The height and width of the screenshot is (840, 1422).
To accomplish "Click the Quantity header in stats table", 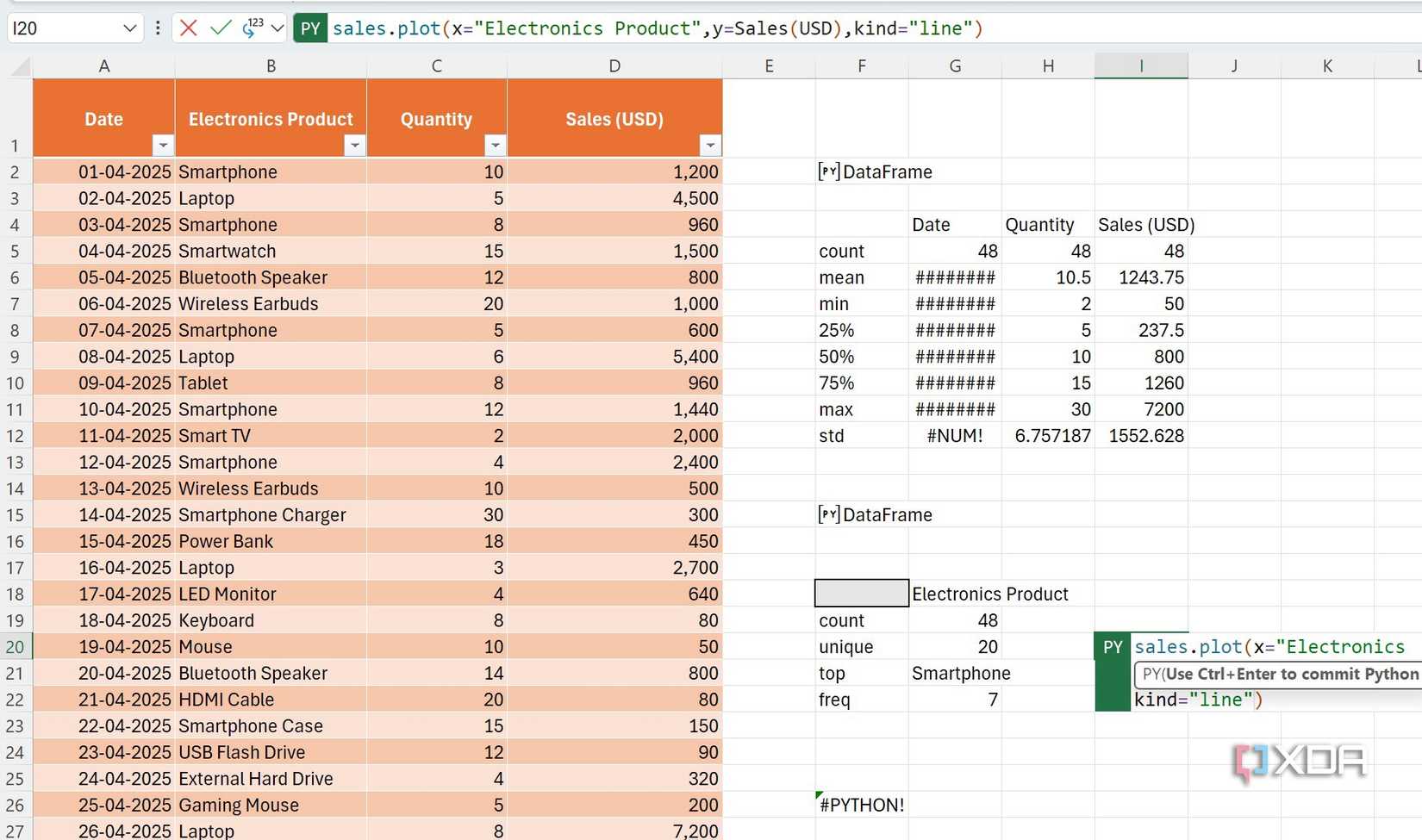I will tap(1048, 225).
